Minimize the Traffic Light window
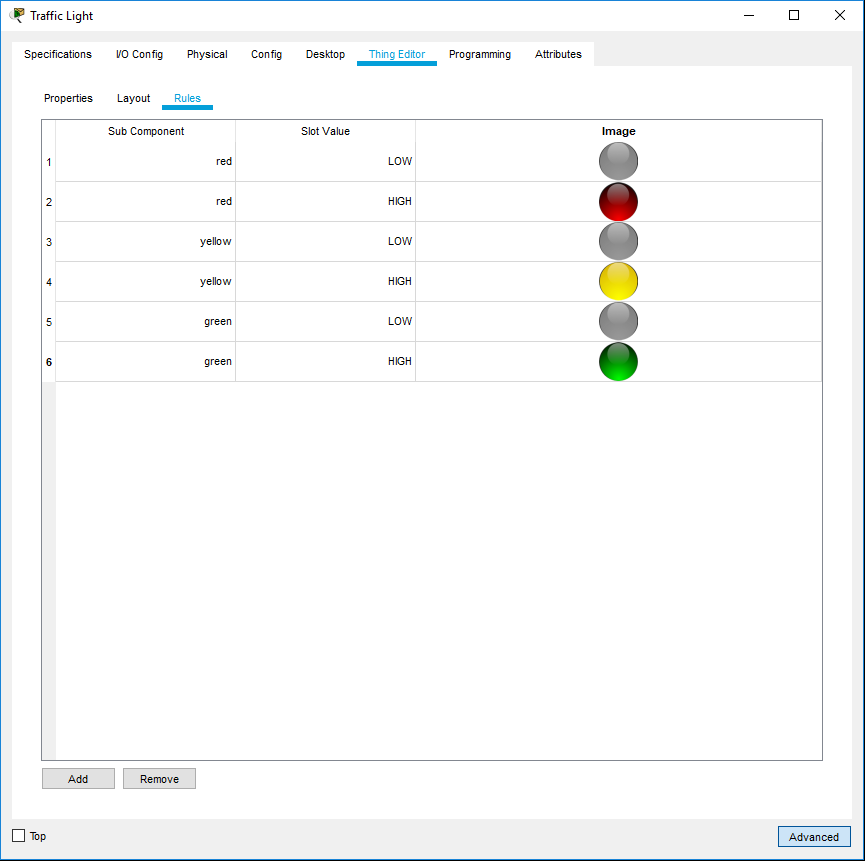The width and height of the screenshot is (865, 861). coord(749,15)
